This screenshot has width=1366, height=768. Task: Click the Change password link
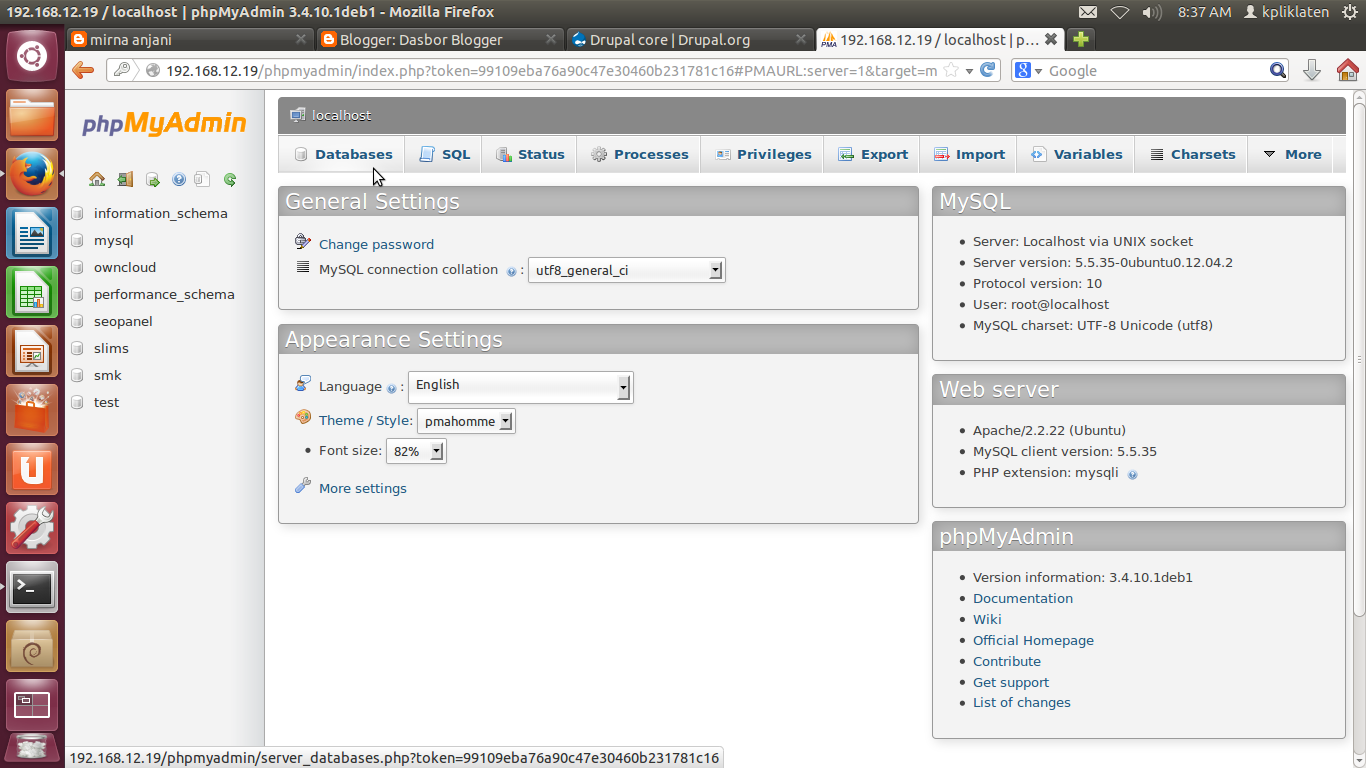click(376, 244)
